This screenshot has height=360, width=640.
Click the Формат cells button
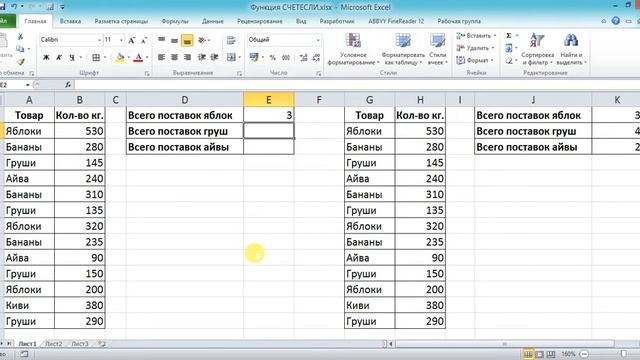point(475,60)
